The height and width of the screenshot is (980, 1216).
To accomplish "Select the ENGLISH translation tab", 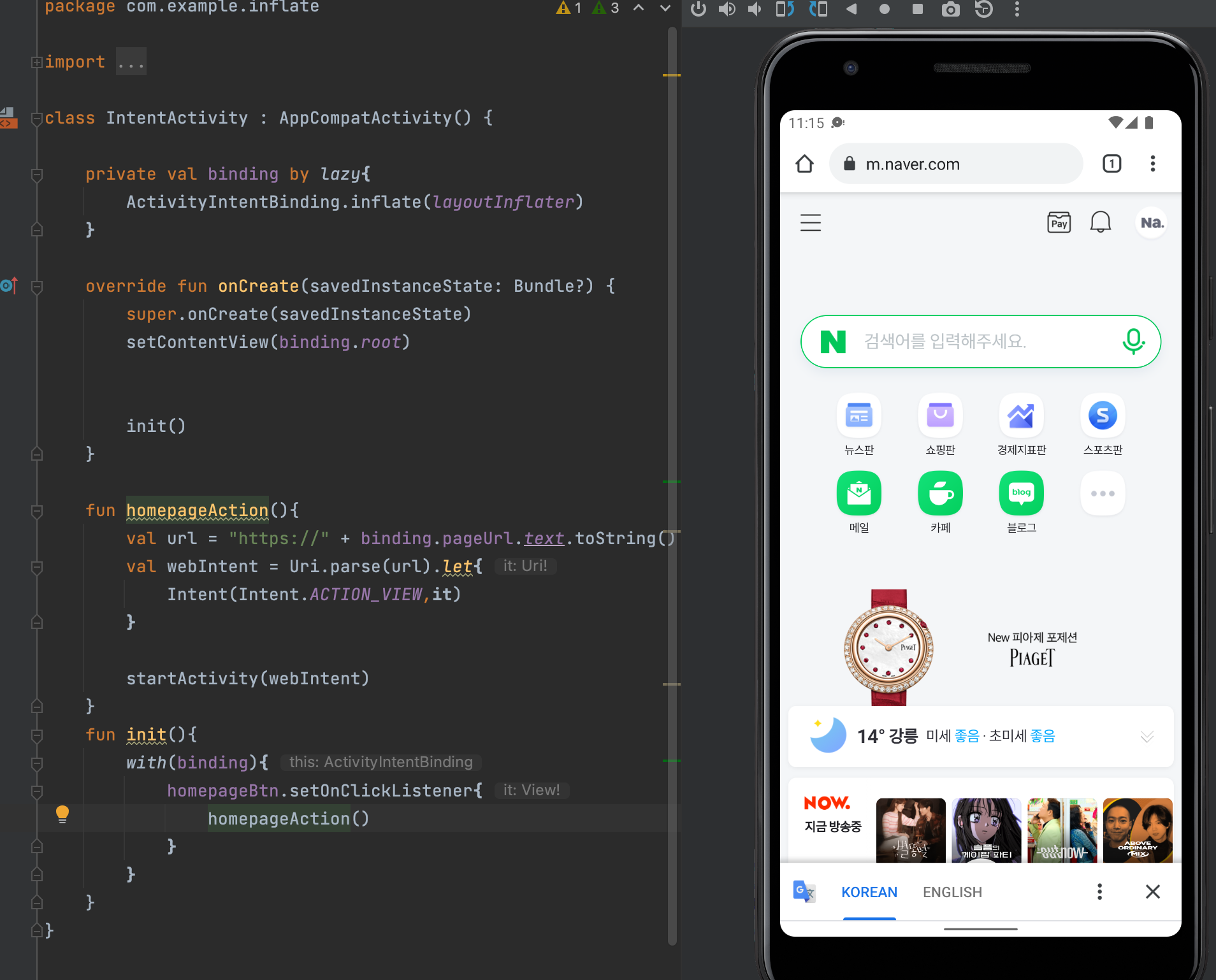I will pyautogui.click(x=952, y=892).
